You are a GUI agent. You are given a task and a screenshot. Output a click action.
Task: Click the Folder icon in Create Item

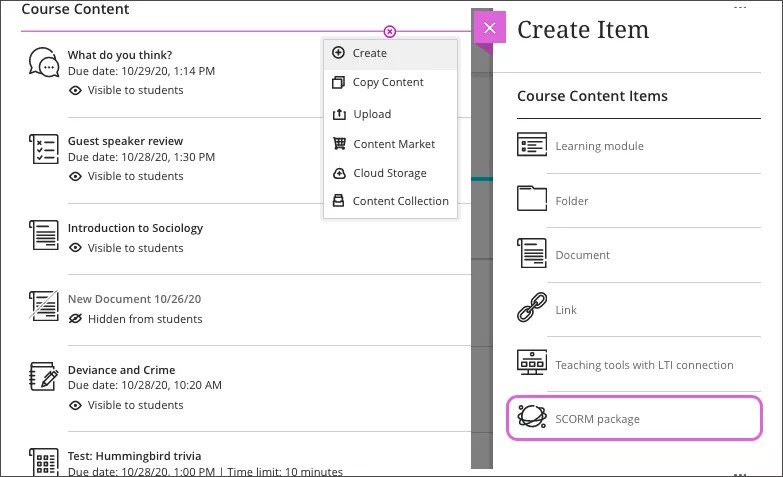532,200
